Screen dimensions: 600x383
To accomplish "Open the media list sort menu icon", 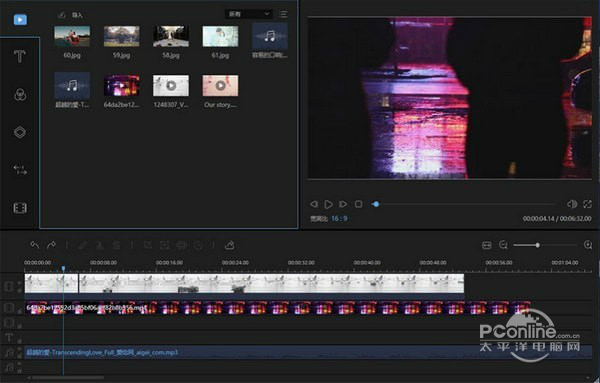I will click(283, 15).
